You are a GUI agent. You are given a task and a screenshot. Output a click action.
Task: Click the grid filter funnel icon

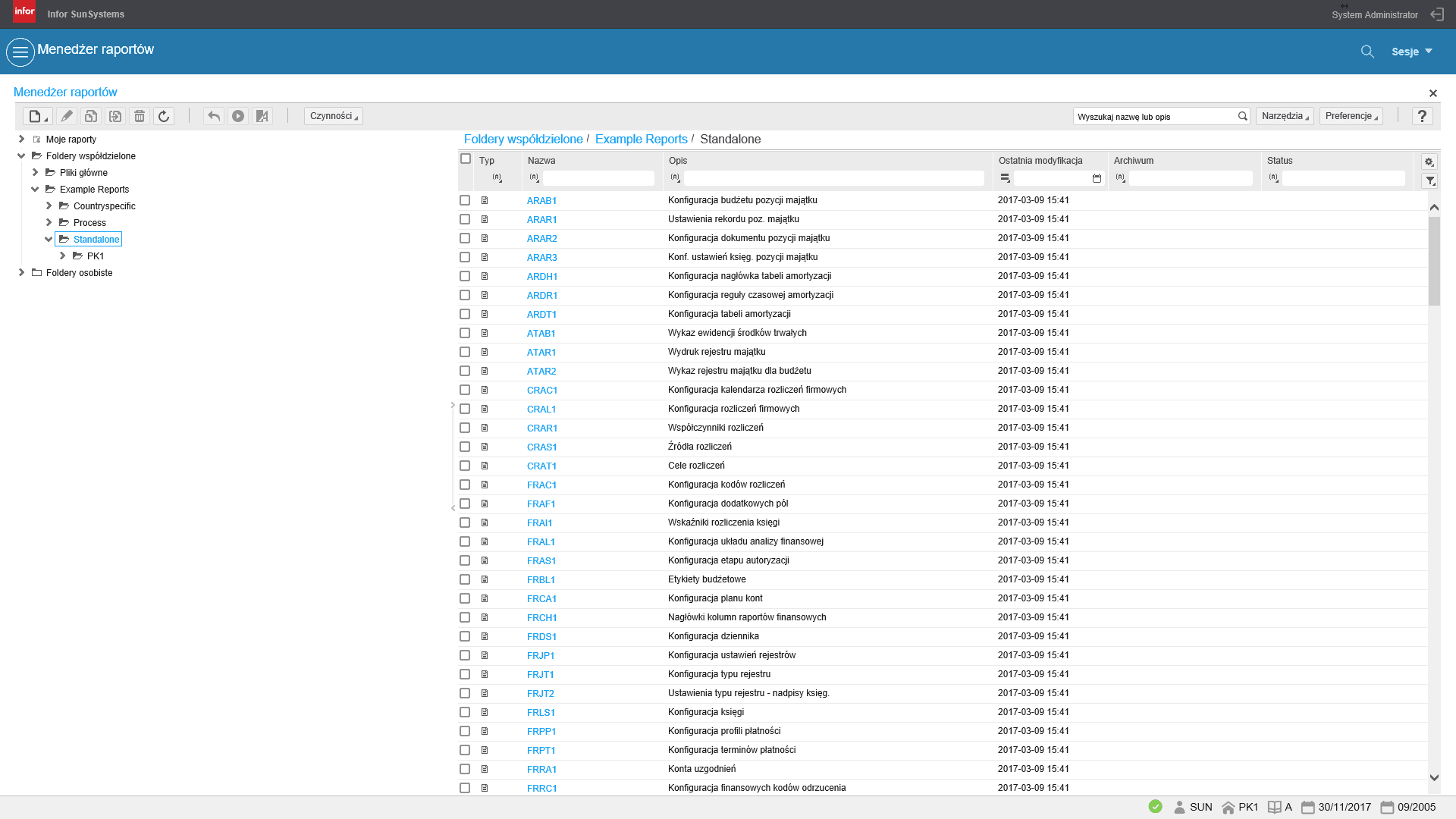1429,180
